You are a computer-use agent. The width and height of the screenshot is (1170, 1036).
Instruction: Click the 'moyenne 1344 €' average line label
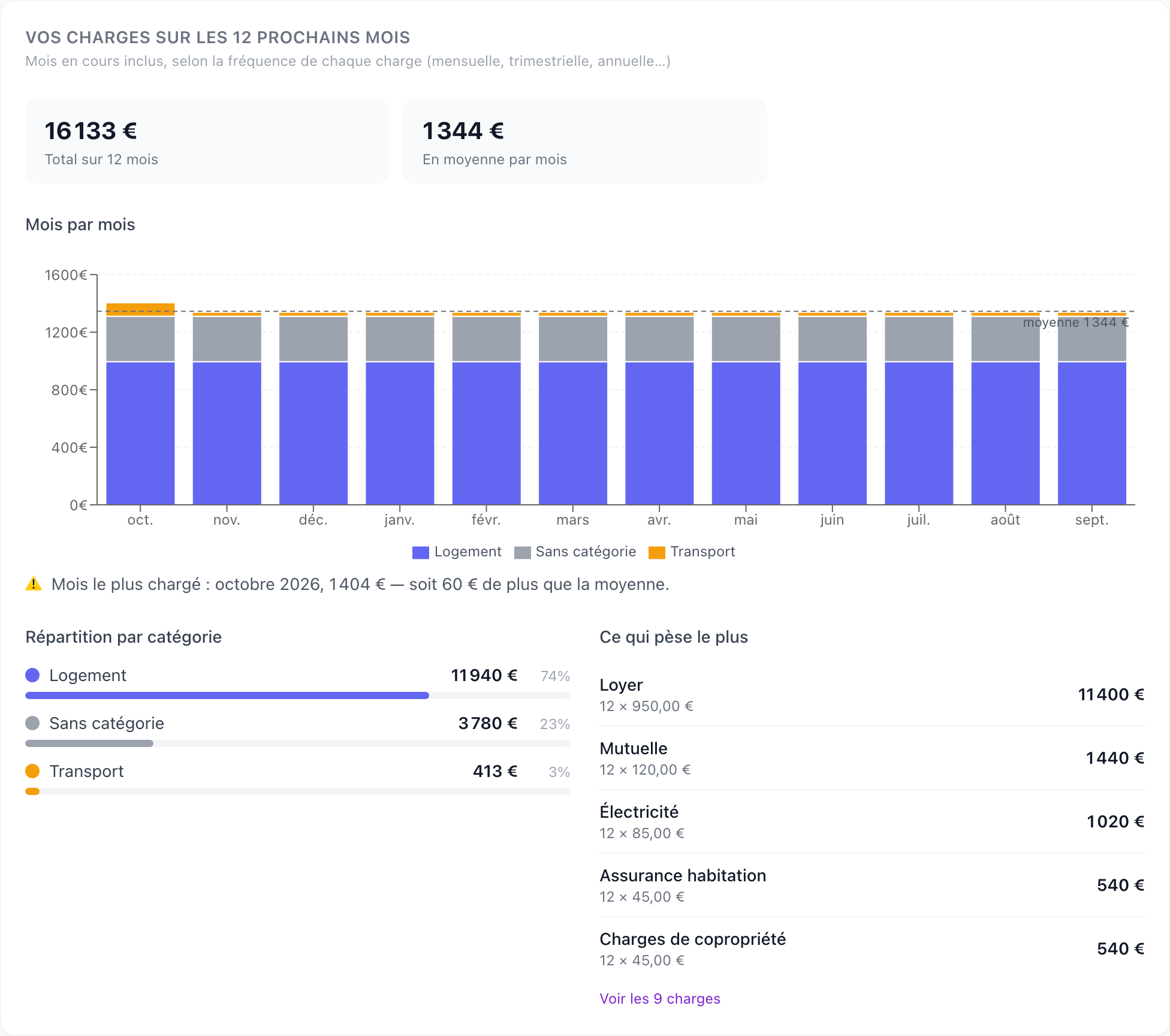[1075, 323]
